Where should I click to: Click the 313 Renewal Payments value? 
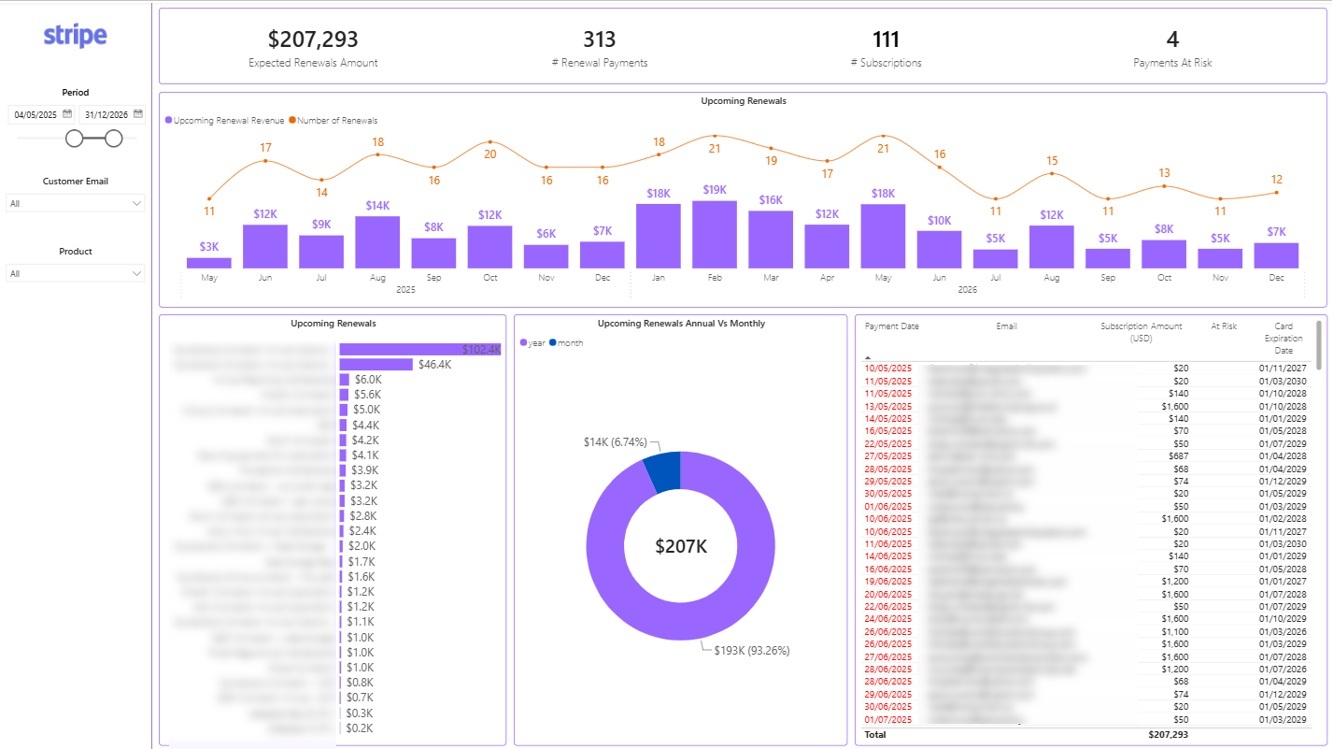coord(600,39)
